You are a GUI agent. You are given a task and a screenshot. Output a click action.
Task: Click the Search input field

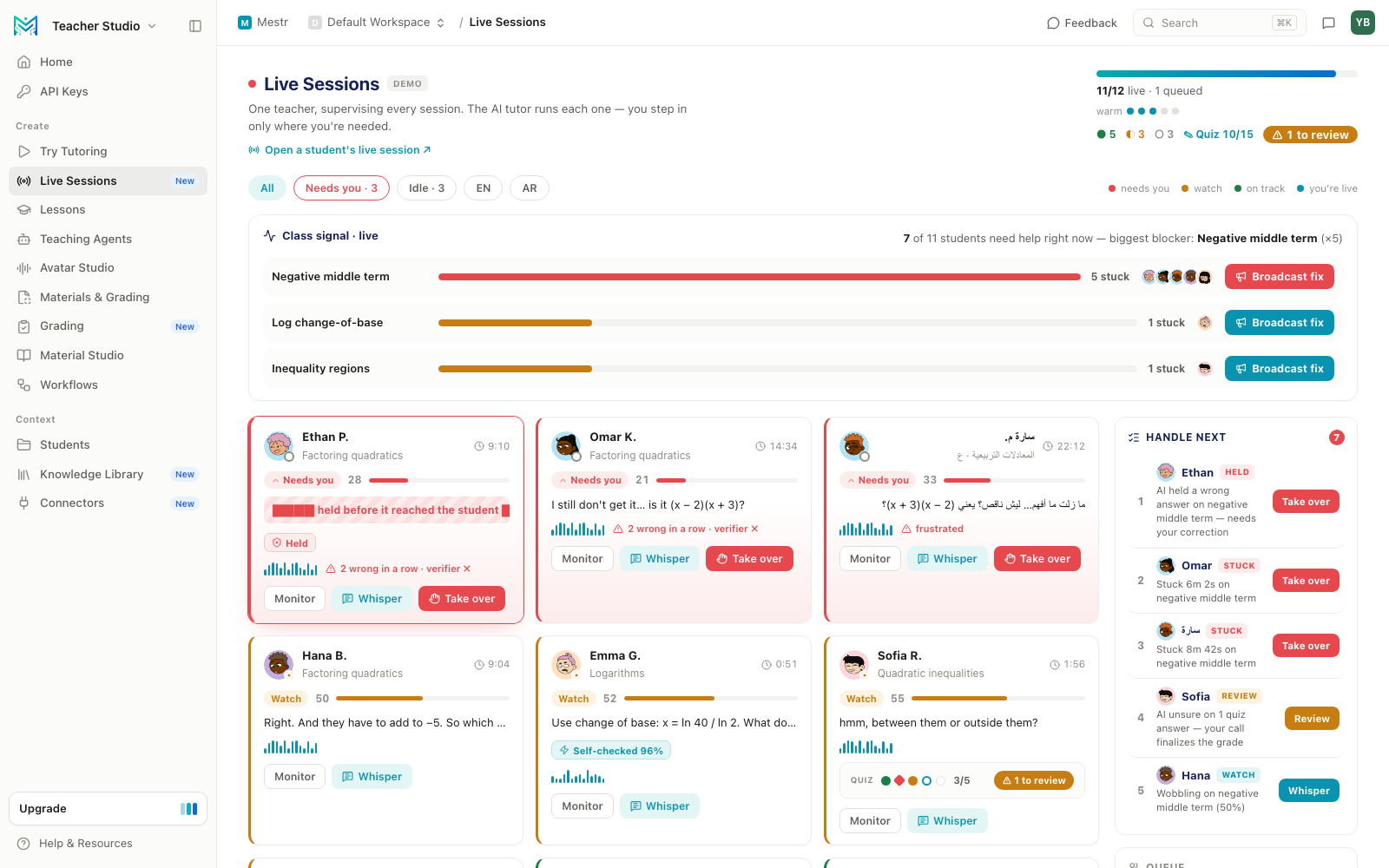[x=1220, y=23]
